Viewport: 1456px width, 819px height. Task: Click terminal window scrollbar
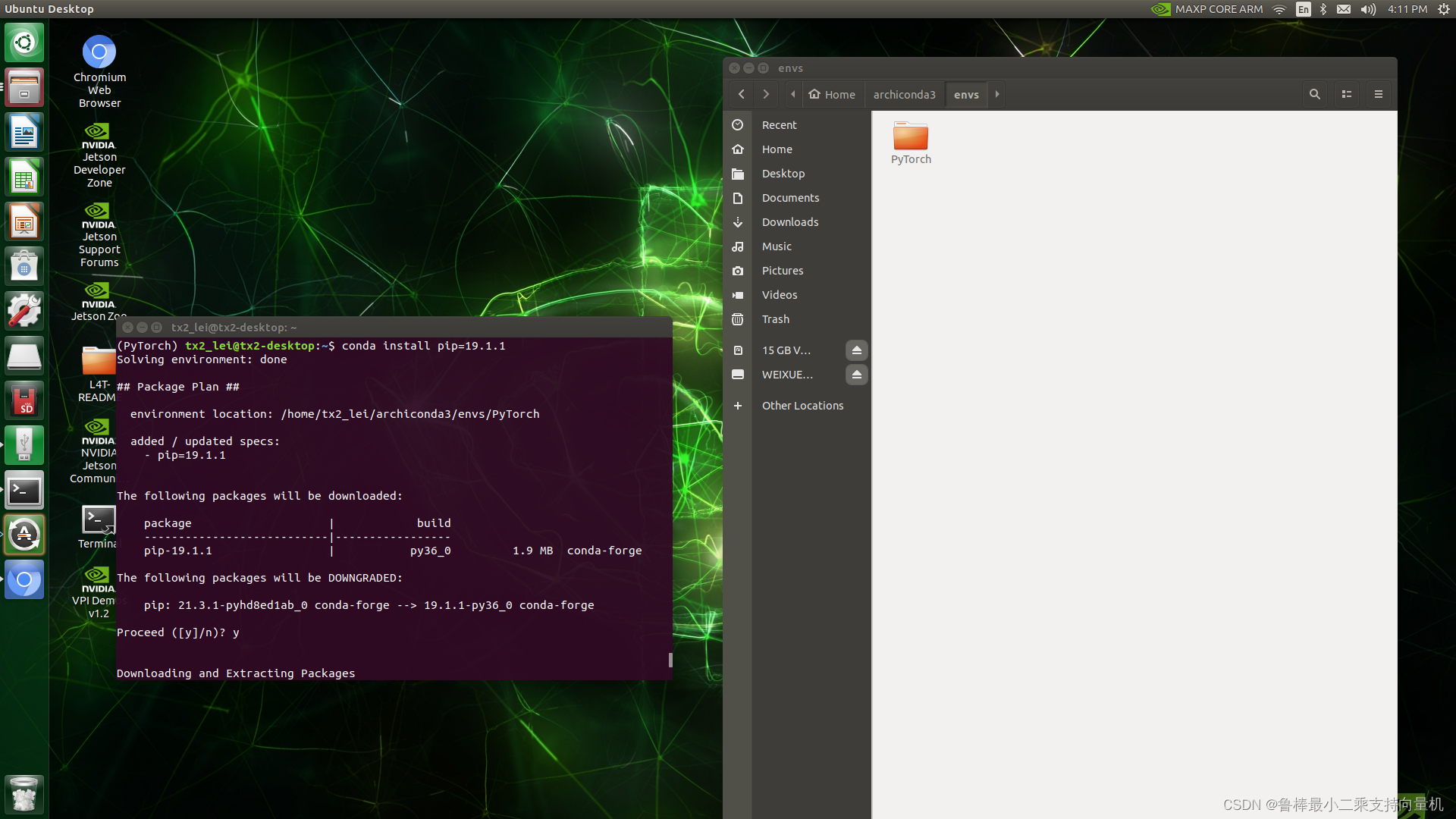(x=670, y=660)
